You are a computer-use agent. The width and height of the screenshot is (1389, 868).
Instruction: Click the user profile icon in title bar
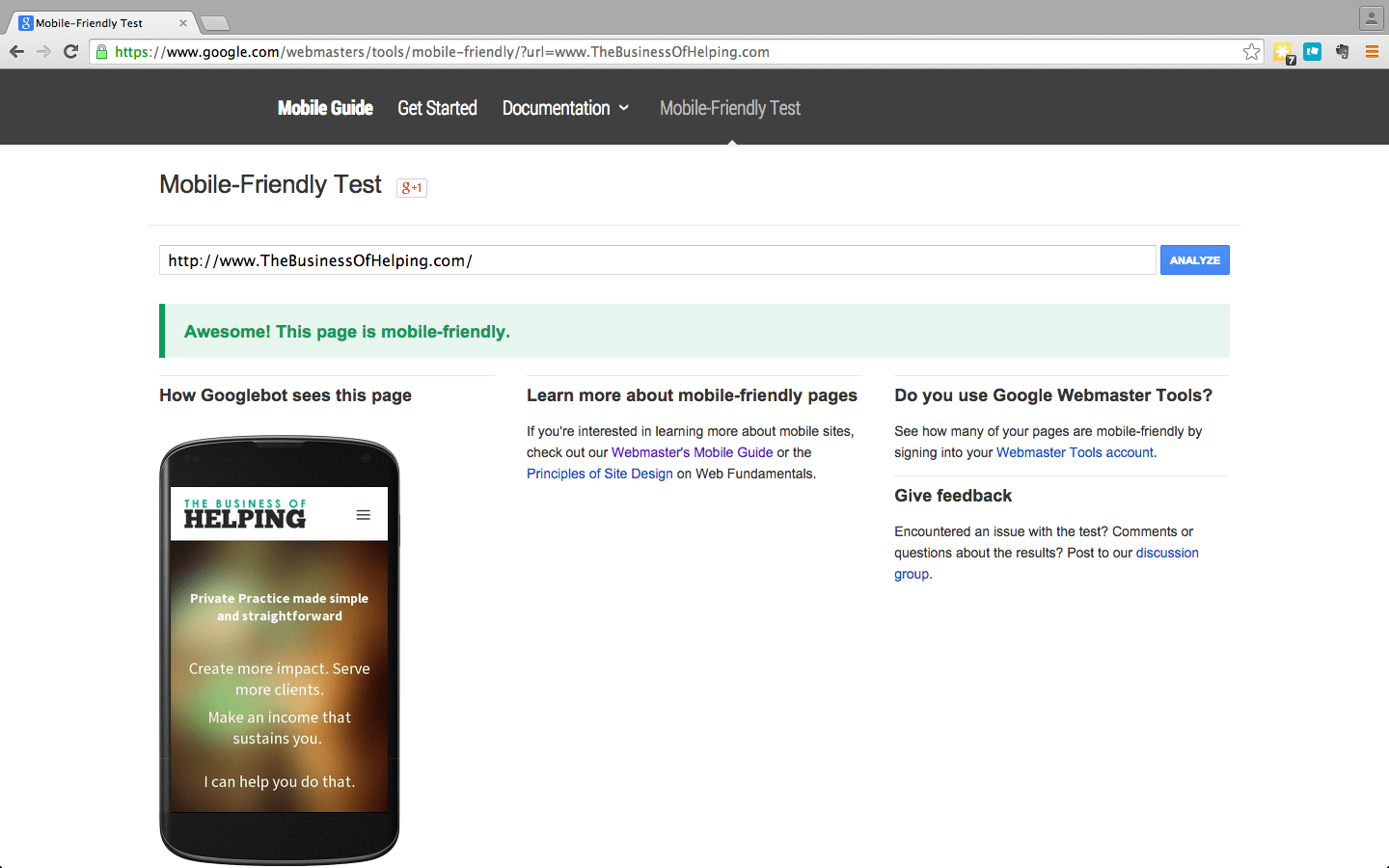coord(1372,17)
